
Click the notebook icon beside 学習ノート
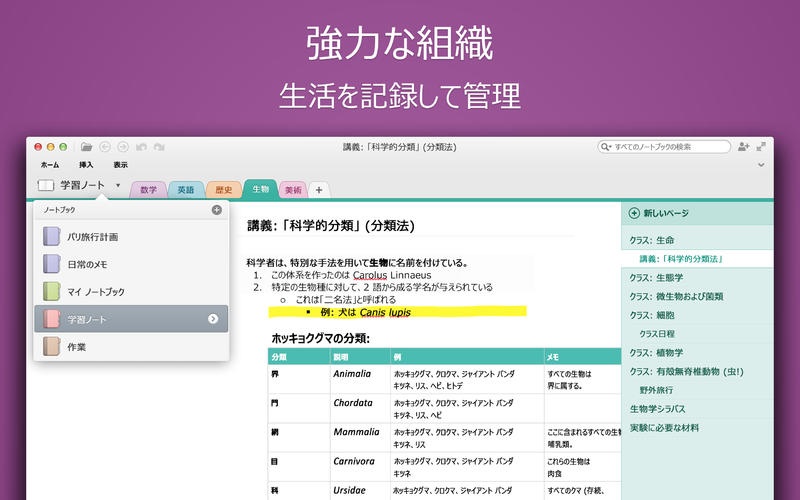(x=45, y=185)
